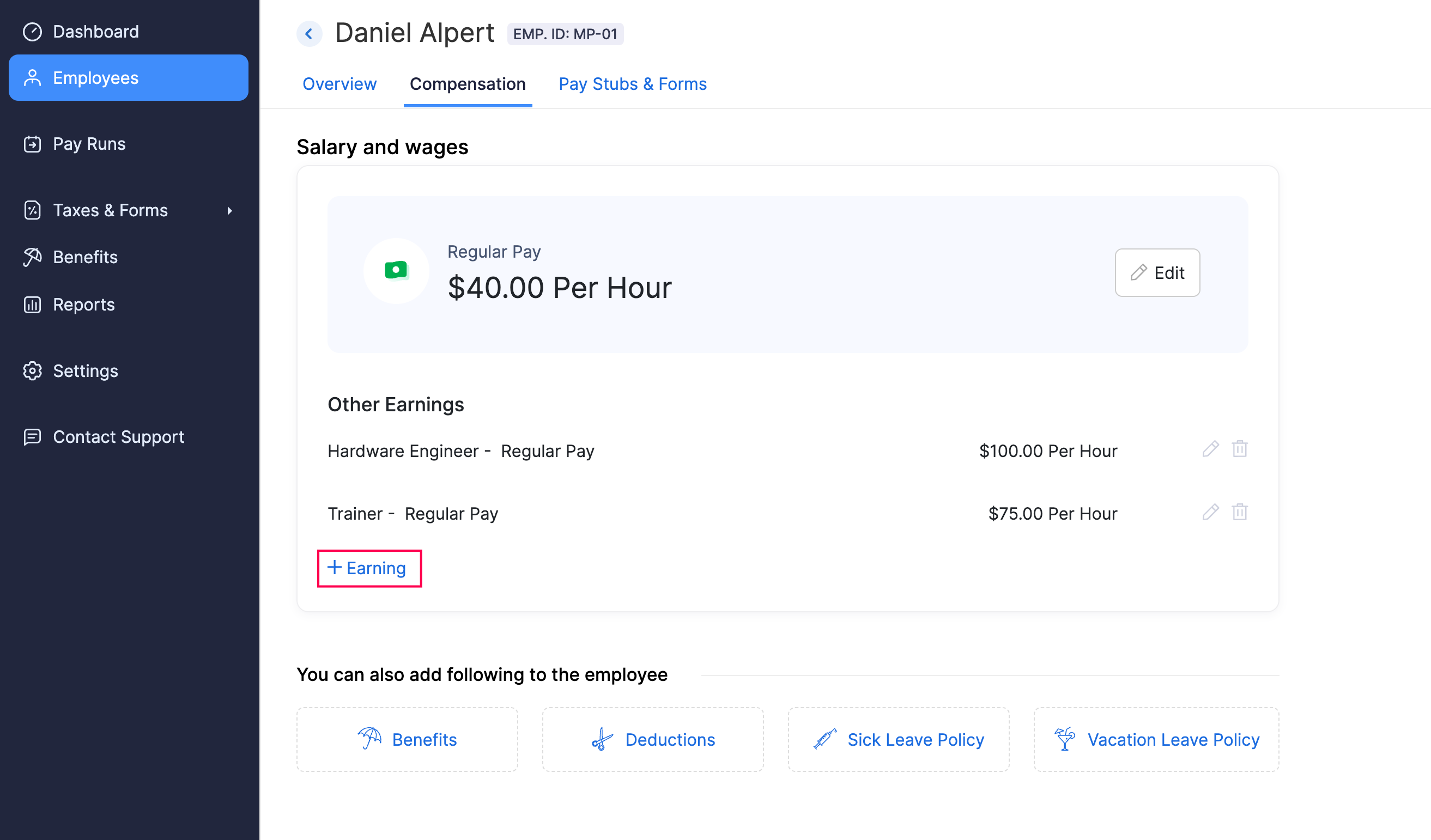
Task: Switch to the Overview tab
Action: point(339,84)
